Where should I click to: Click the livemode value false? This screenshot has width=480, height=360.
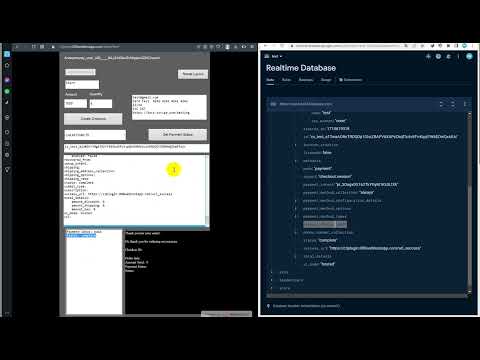[x=327, y=153]
